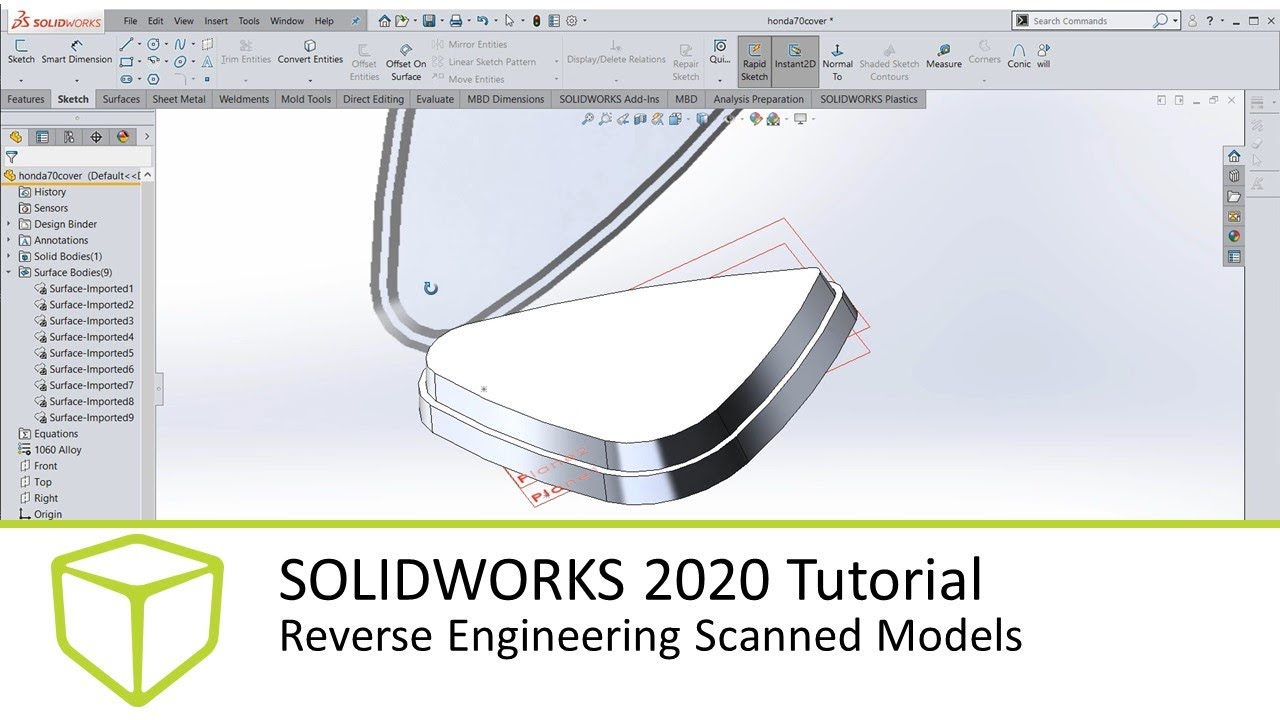Open Appearances color ball in task pane
This screenshot has width=1280, height=720.
[1234, 236]
